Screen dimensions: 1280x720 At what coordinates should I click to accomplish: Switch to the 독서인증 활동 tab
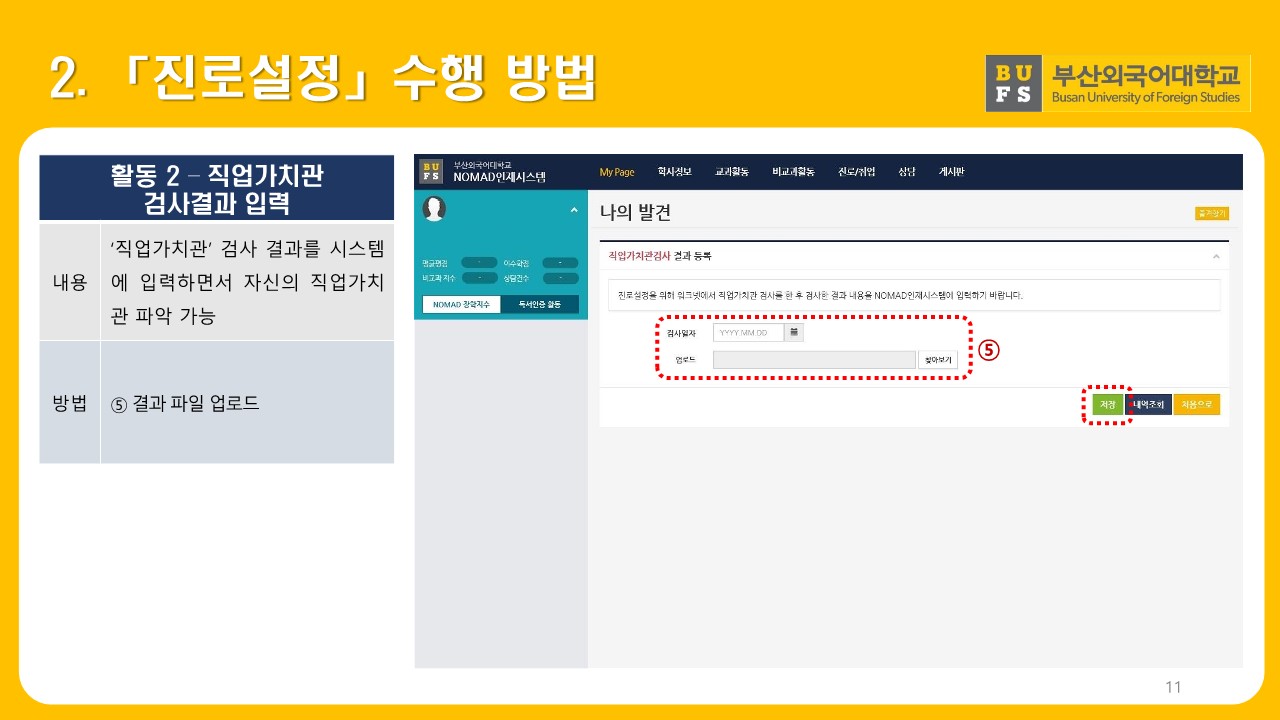pos(540,304)
